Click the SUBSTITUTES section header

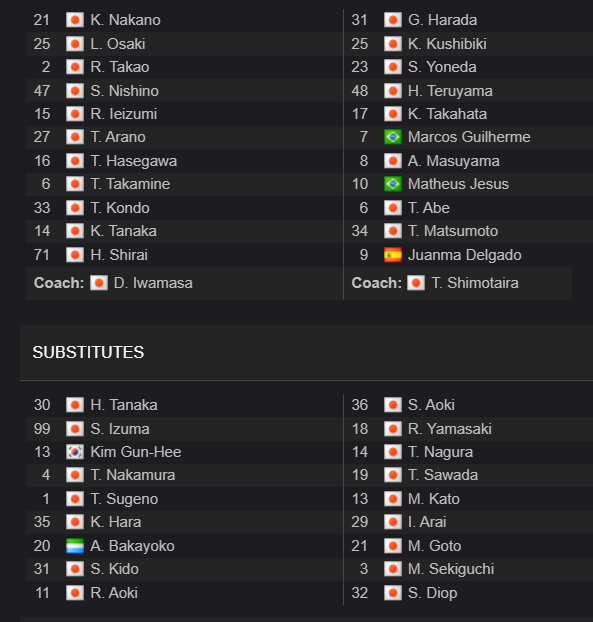pos(88,352)
